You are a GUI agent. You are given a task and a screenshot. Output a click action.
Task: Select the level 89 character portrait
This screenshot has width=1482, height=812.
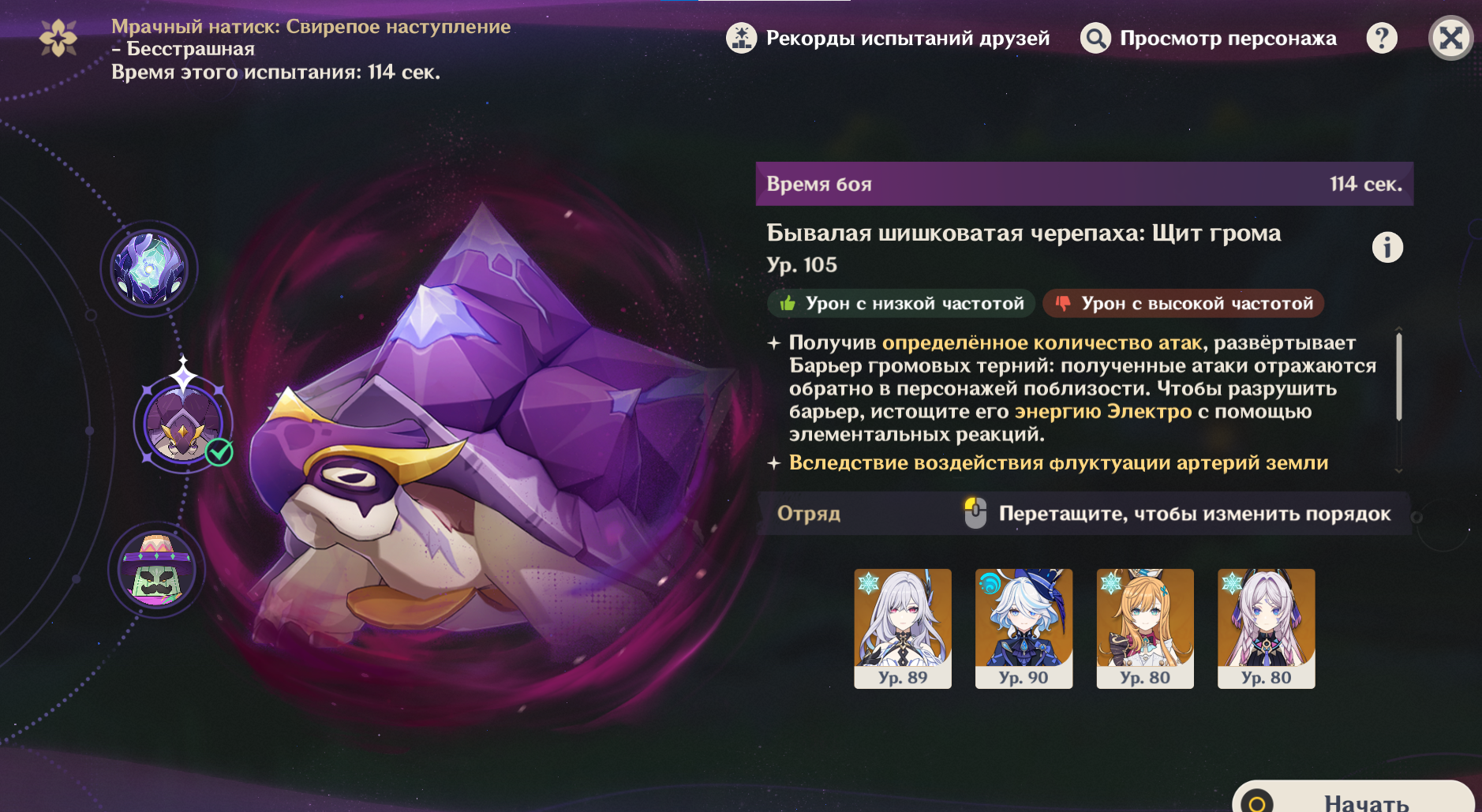[x=903, y=629]
